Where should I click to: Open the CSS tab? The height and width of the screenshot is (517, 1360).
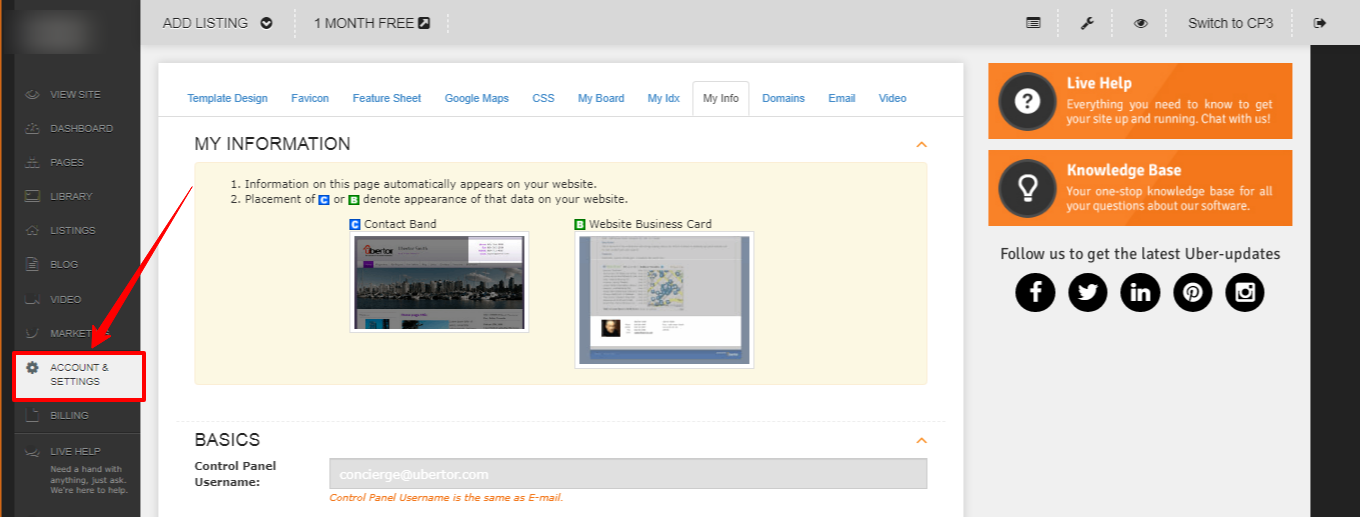click(x=543, y=98)
